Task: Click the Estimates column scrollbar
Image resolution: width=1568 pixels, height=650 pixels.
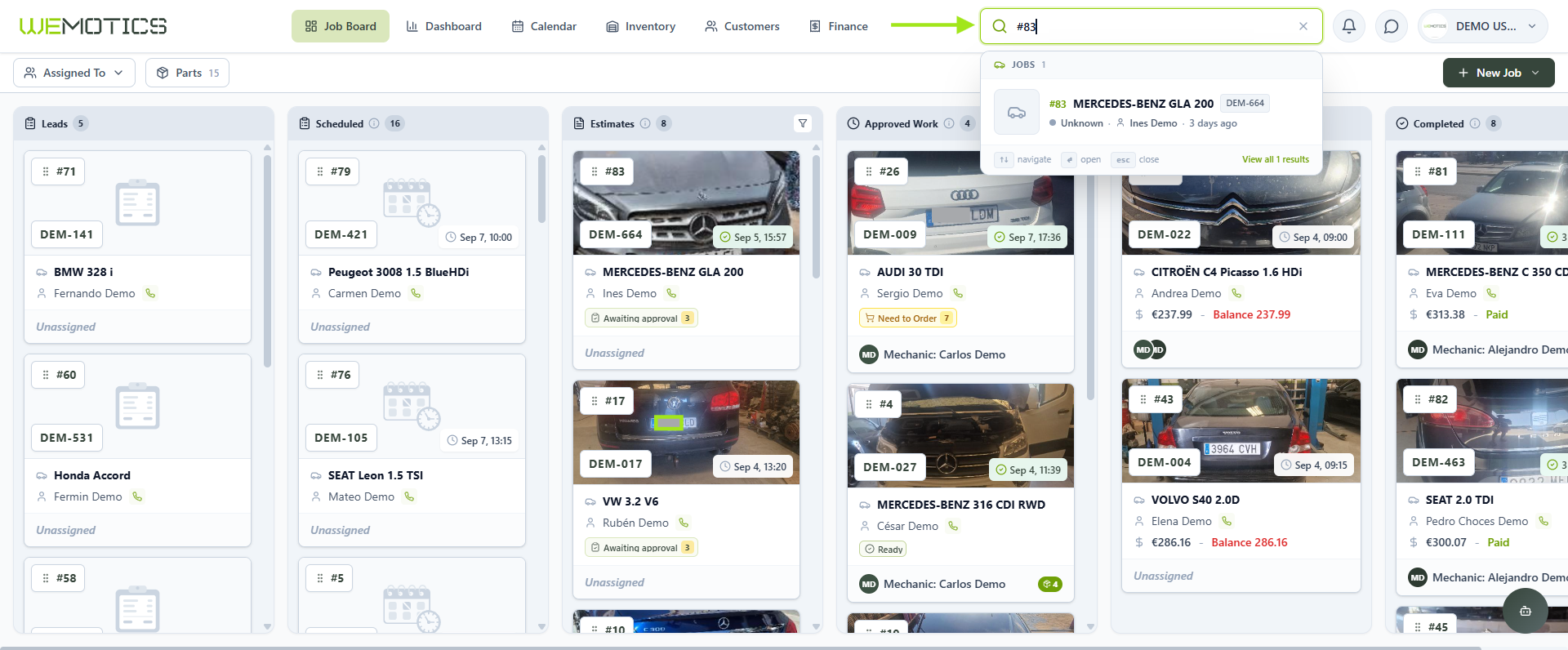Action: pos(816,216)
